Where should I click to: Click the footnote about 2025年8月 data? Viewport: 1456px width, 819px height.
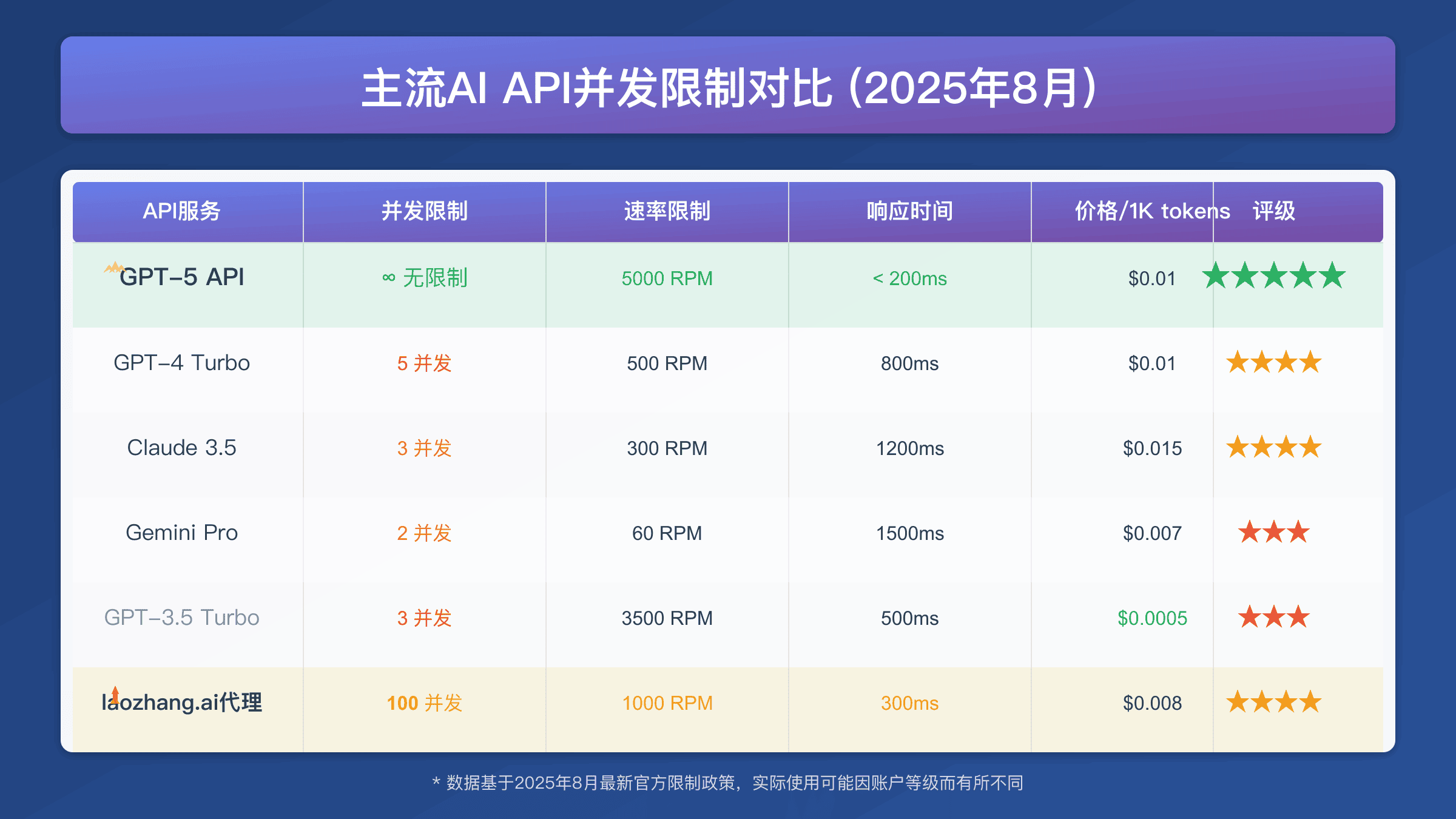pyautogui.click(x=728, y=783)
